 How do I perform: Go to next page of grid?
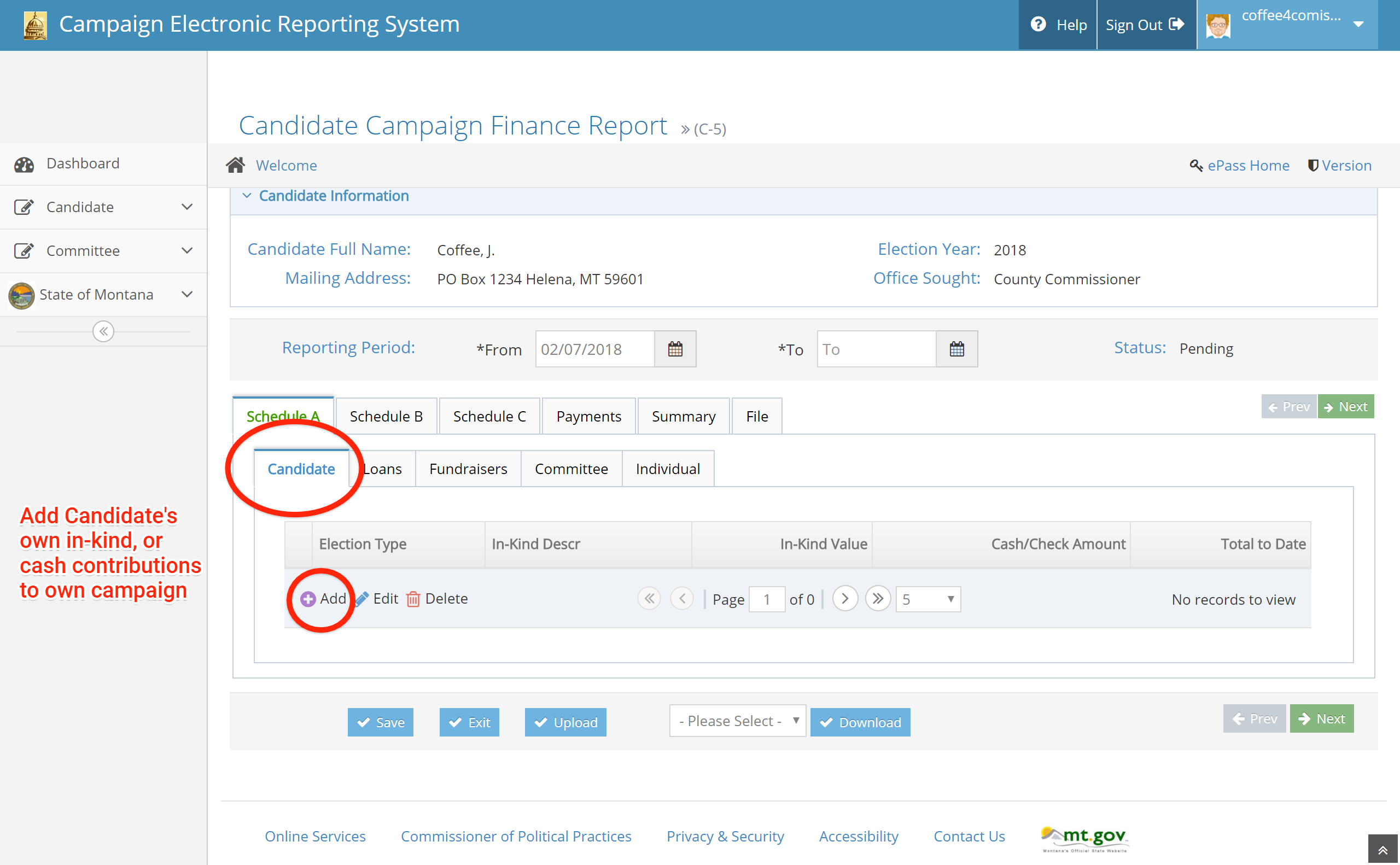844,598
